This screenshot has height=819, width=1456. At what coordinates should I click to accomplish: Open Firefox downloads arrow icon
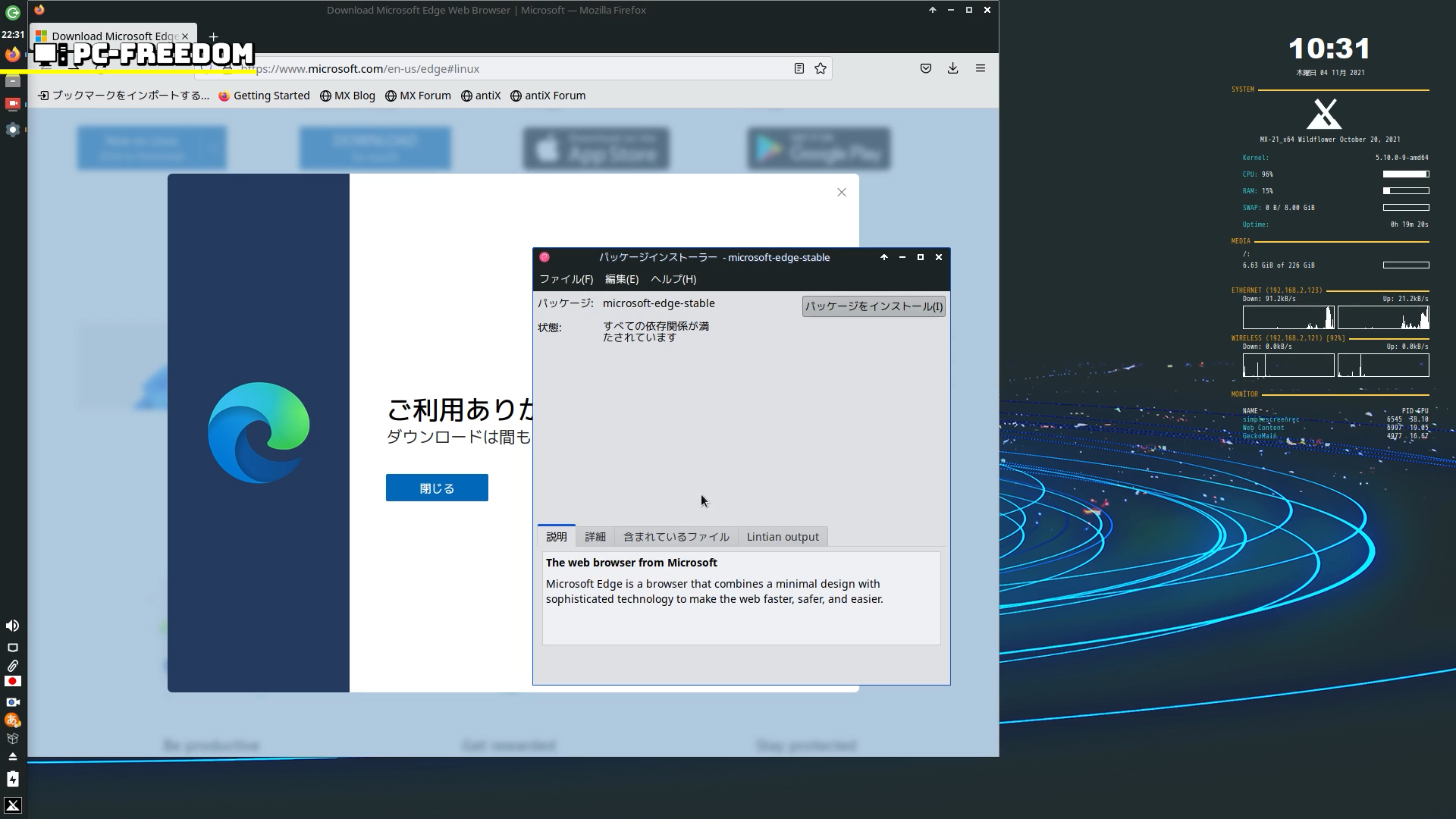click(952, 69)
